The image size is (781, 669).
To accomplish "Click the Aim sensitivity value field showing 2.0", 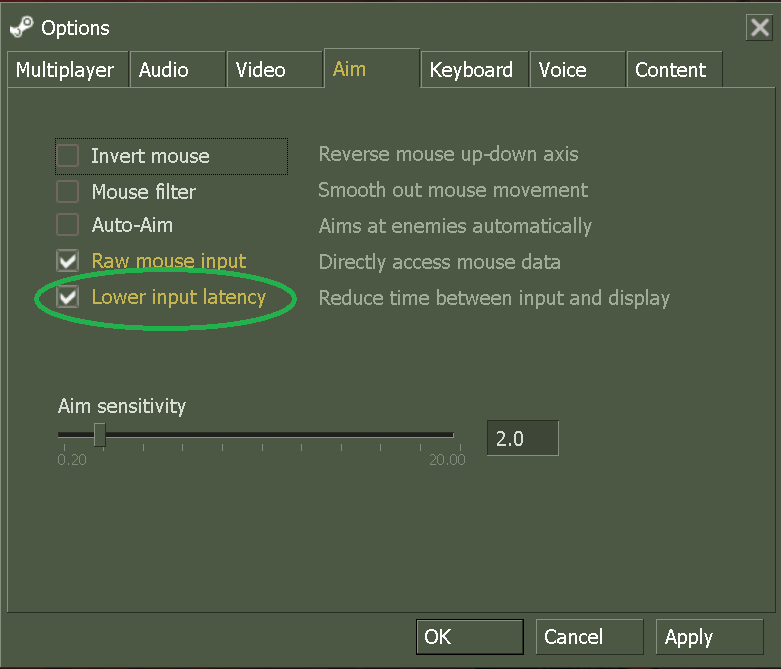I will (521, 438).
